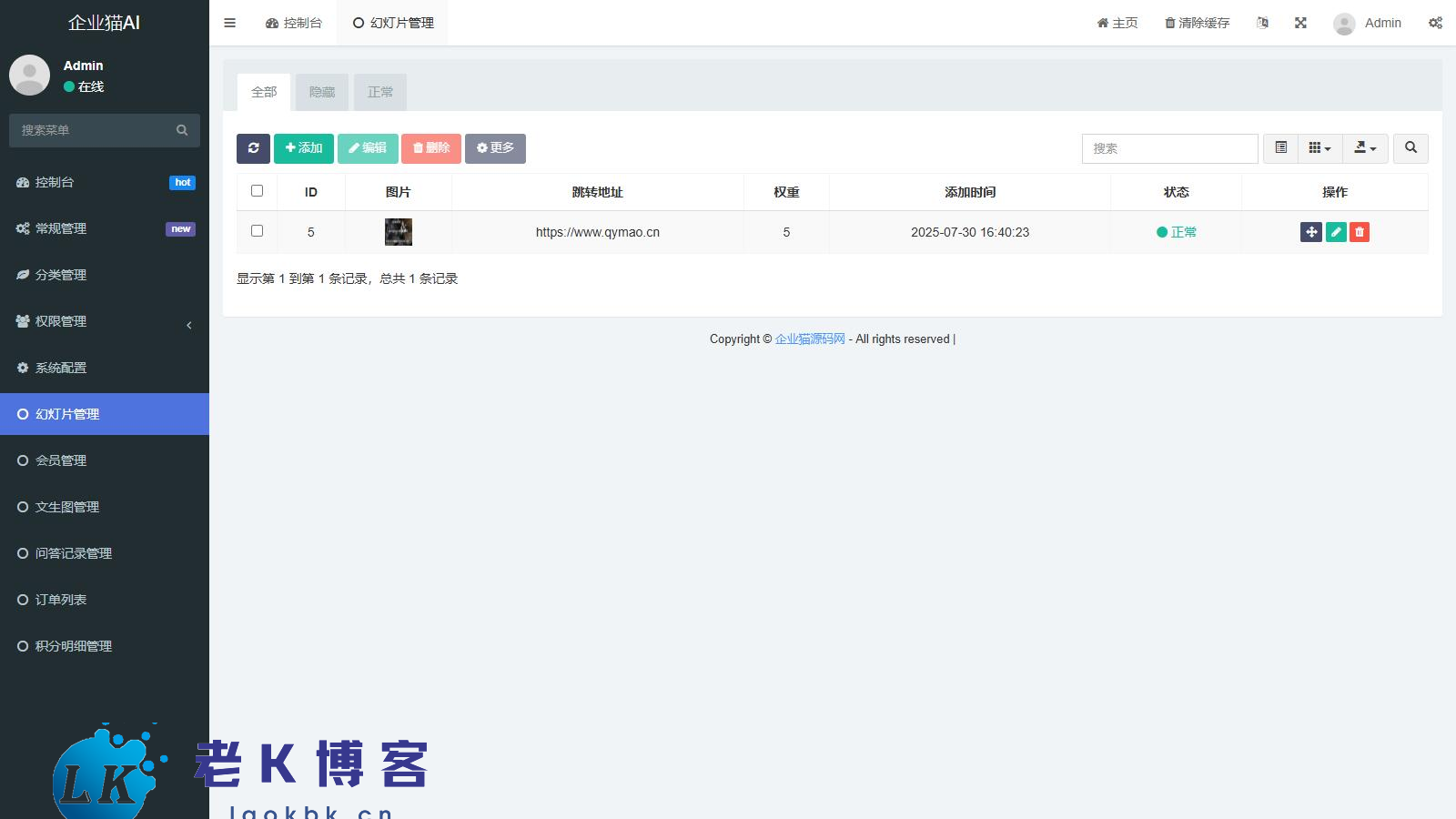Viewport: 1456px width, 819px height.
Task: Switch to the 隐藏 filter tab
Action: [322, 92]
